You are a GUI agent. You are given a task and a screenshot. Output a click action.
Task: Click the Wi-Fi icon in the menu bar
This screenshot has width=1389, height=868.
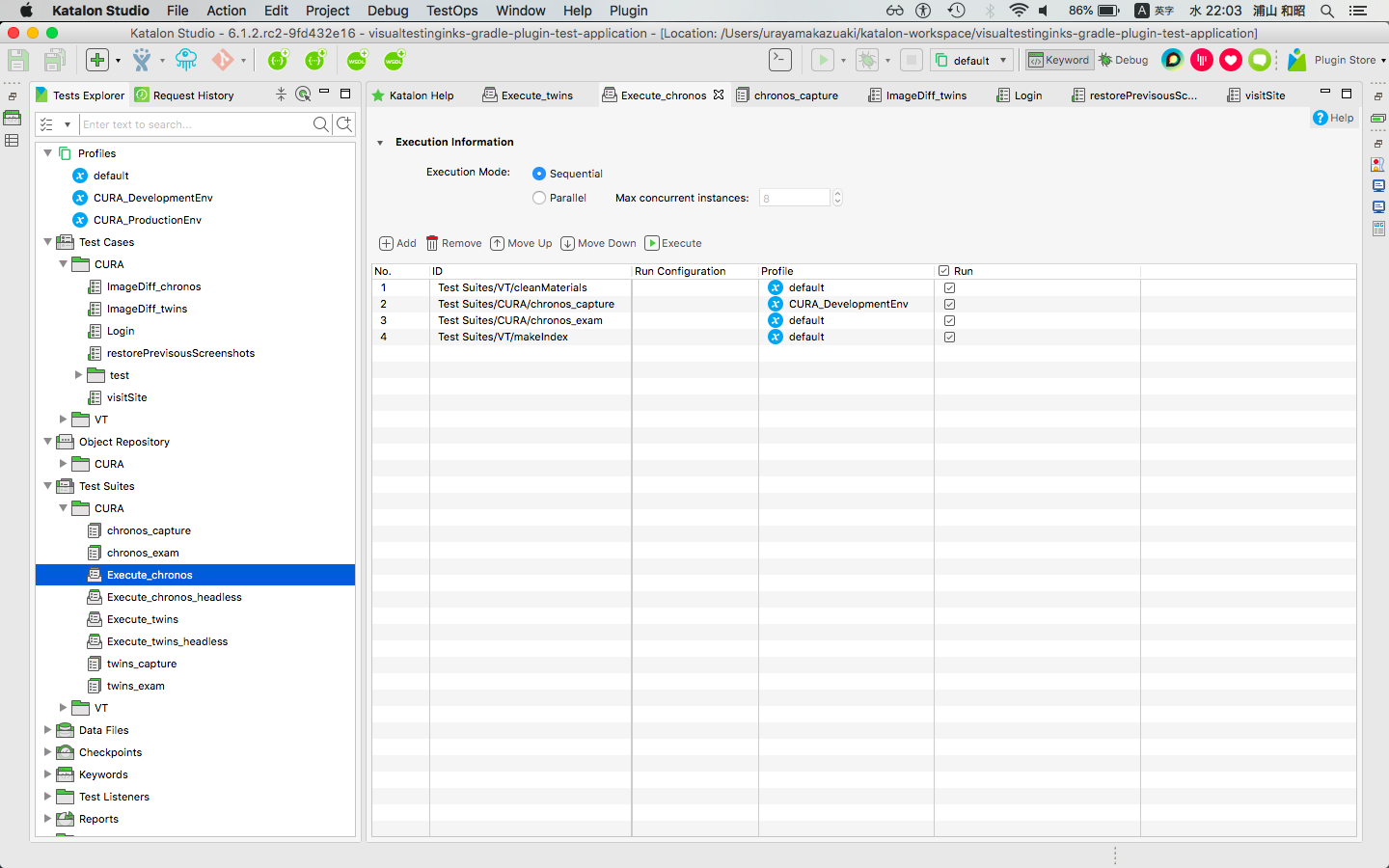(x=1019, y=11)
